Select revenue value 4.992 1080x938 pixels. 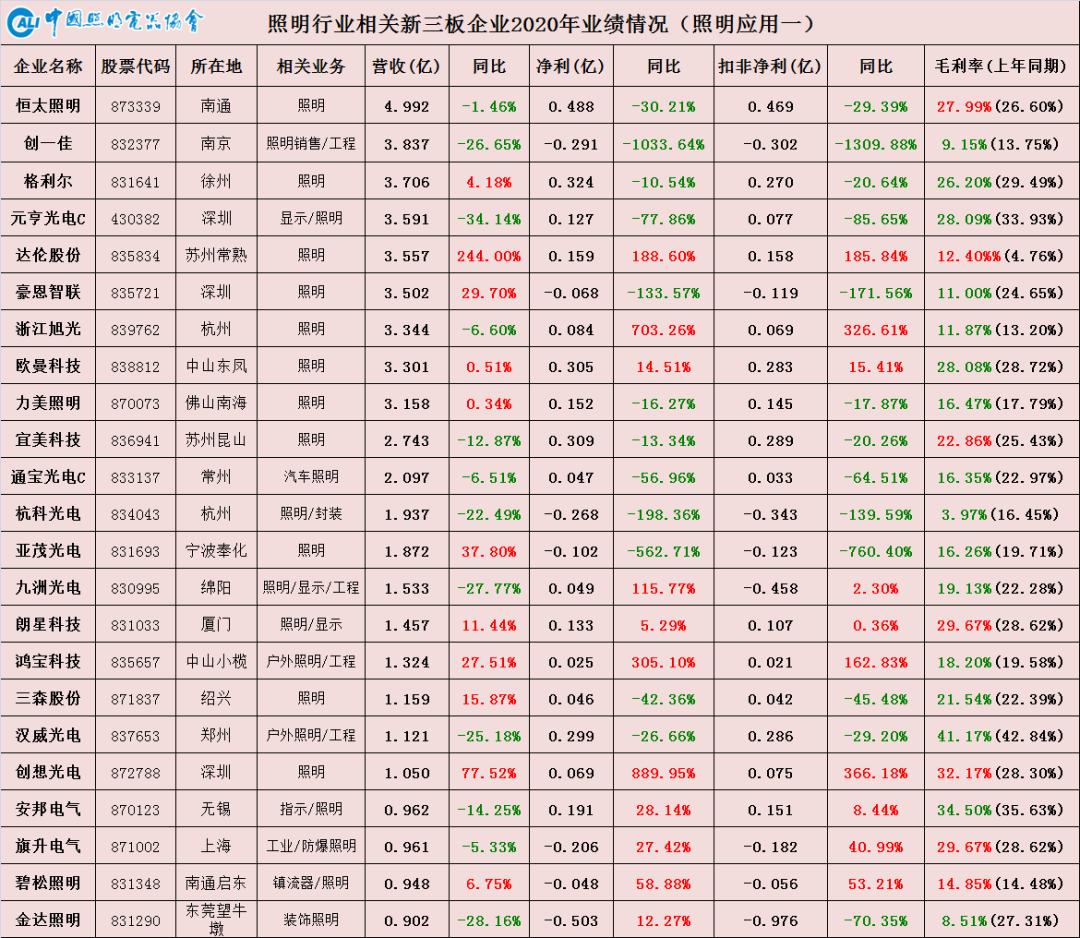tap(406, 107)
